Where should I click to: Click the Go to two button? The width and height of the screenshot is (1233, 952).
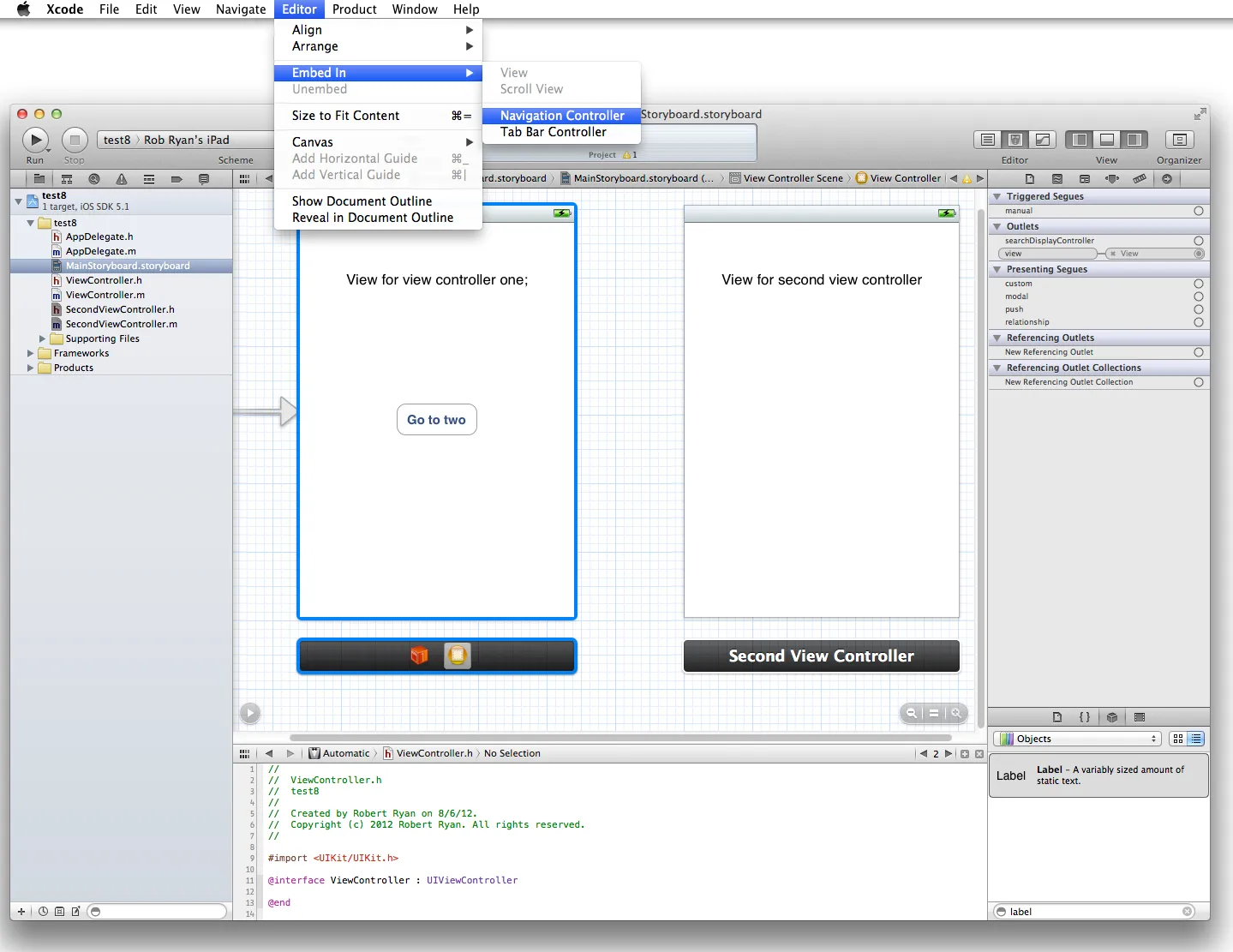[436, 420]
